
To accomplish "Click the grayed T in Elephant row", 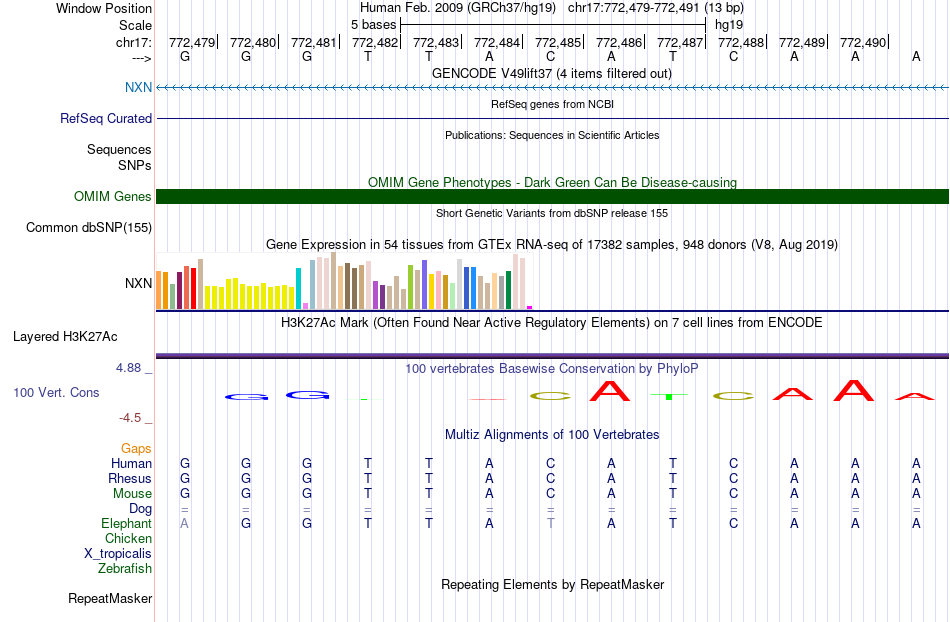I will pos(550,523).
